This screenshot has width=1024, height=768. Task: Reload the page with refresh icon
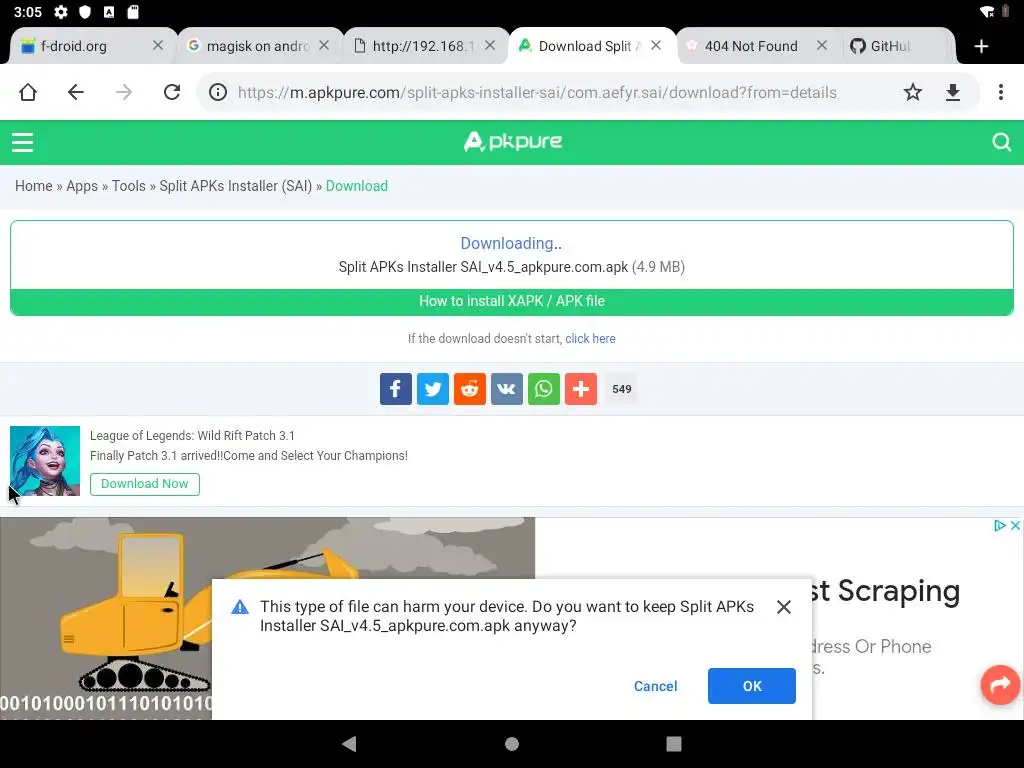click(x=172, y=92)
